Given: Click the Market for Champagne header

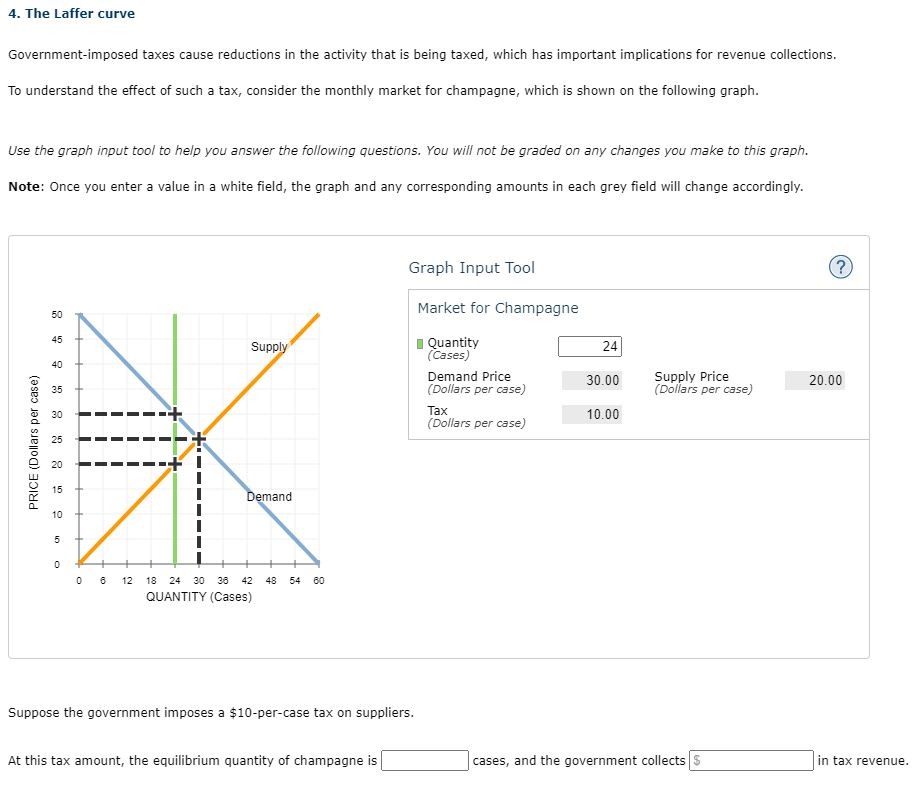Looking at the screenshot, I should 496,308.
